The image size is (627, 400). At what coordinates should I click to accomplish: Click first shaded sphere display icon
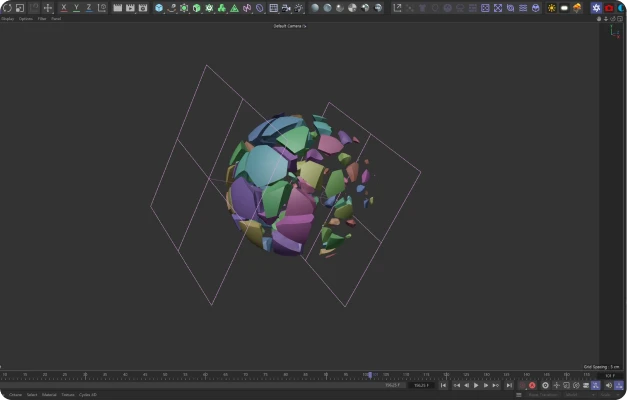click(x=315, y=8)
